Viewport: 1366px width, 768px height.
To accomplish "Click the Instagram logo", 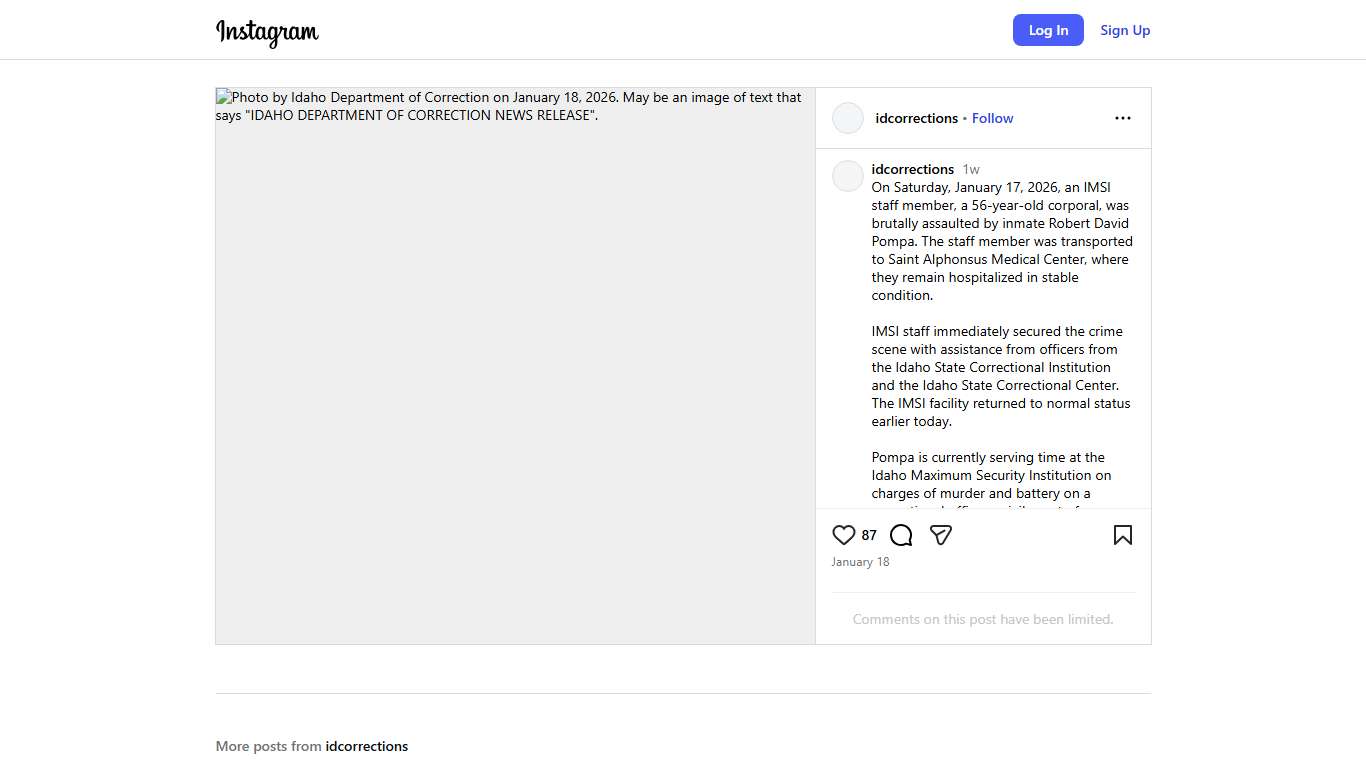I will (267, 31).
